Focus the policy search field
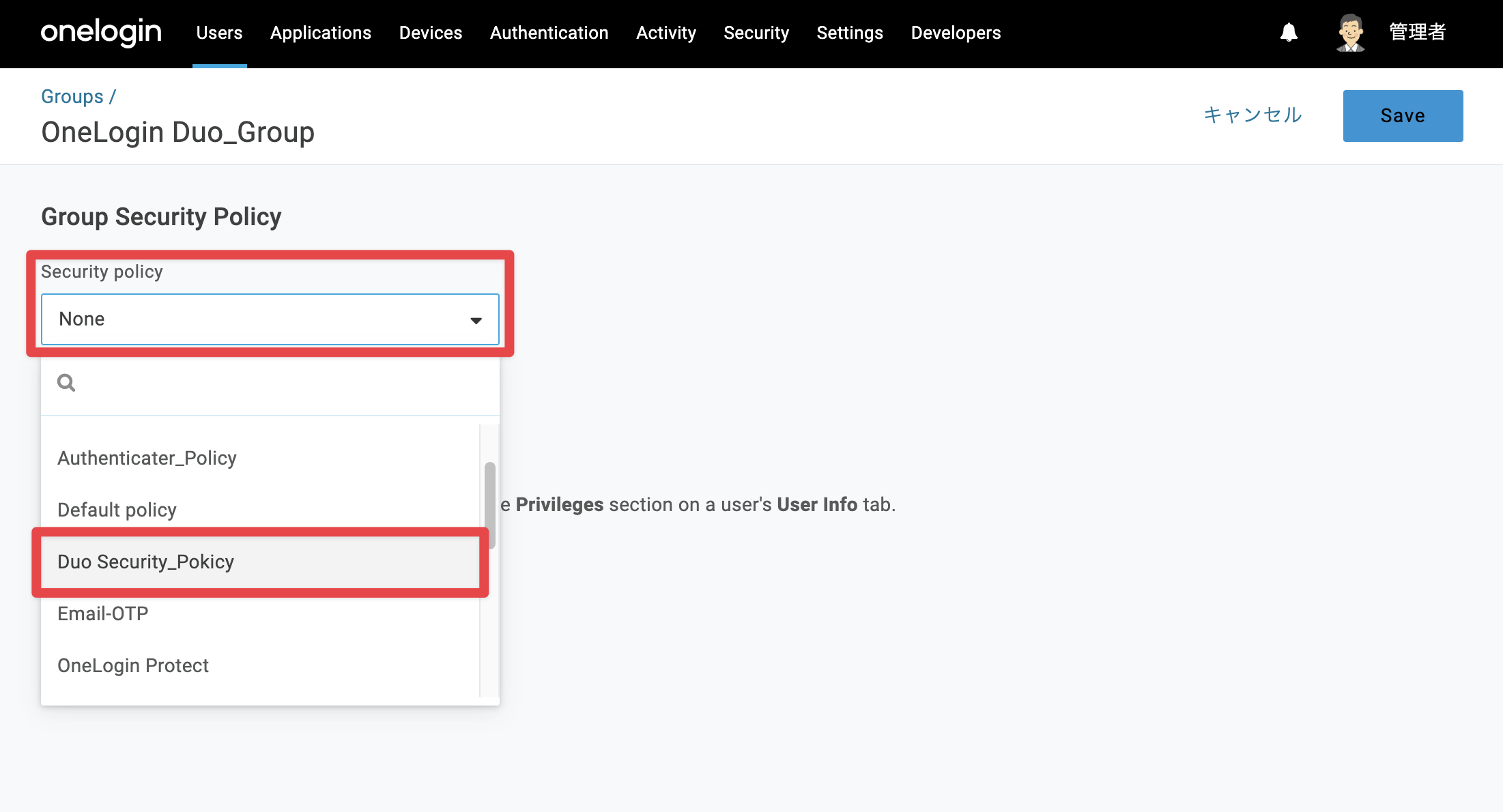 [270, 383]
